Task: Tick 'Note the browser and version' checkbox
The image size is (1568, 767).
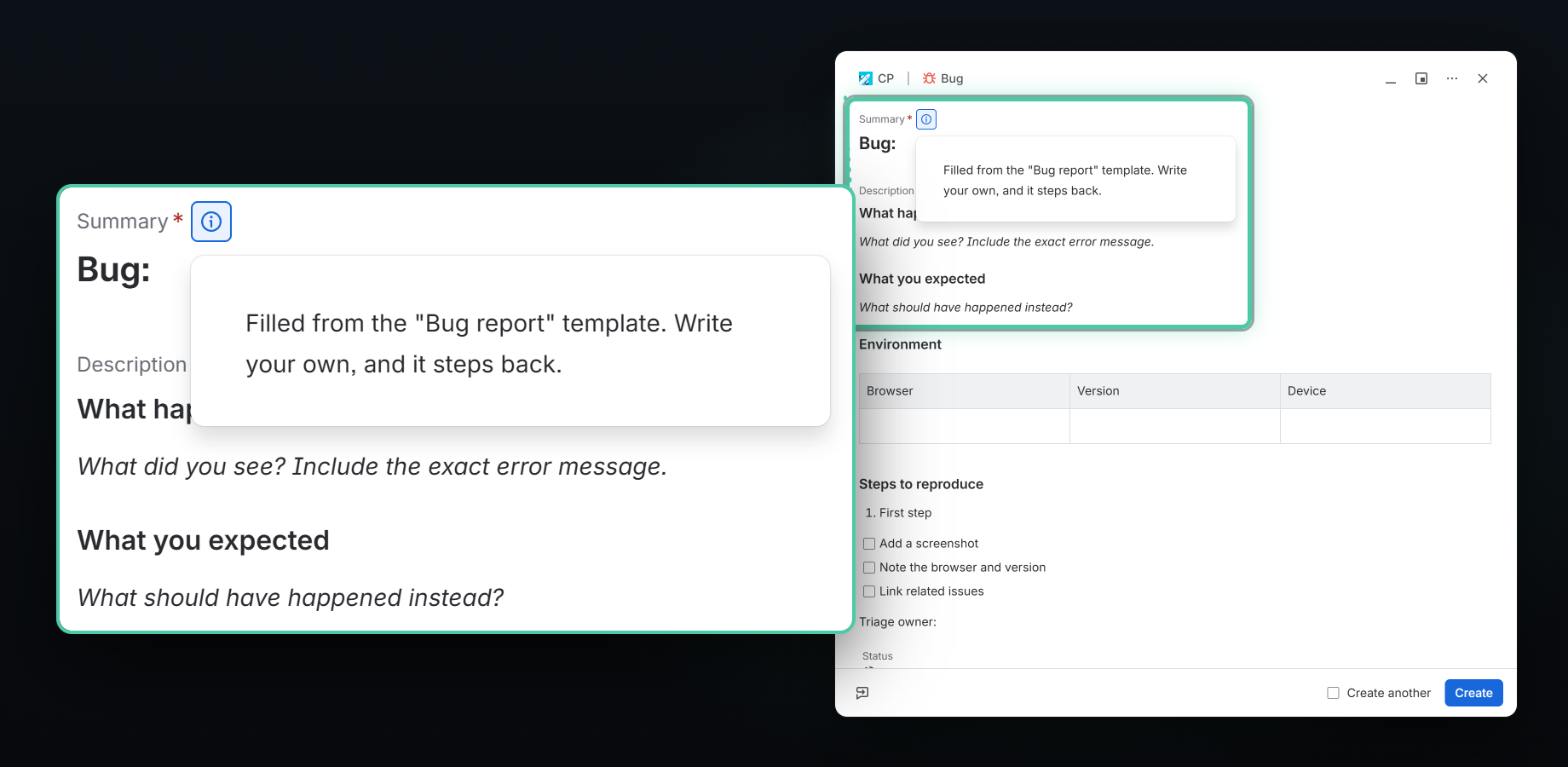Action: pyautogui.click(x=869, y=568)
